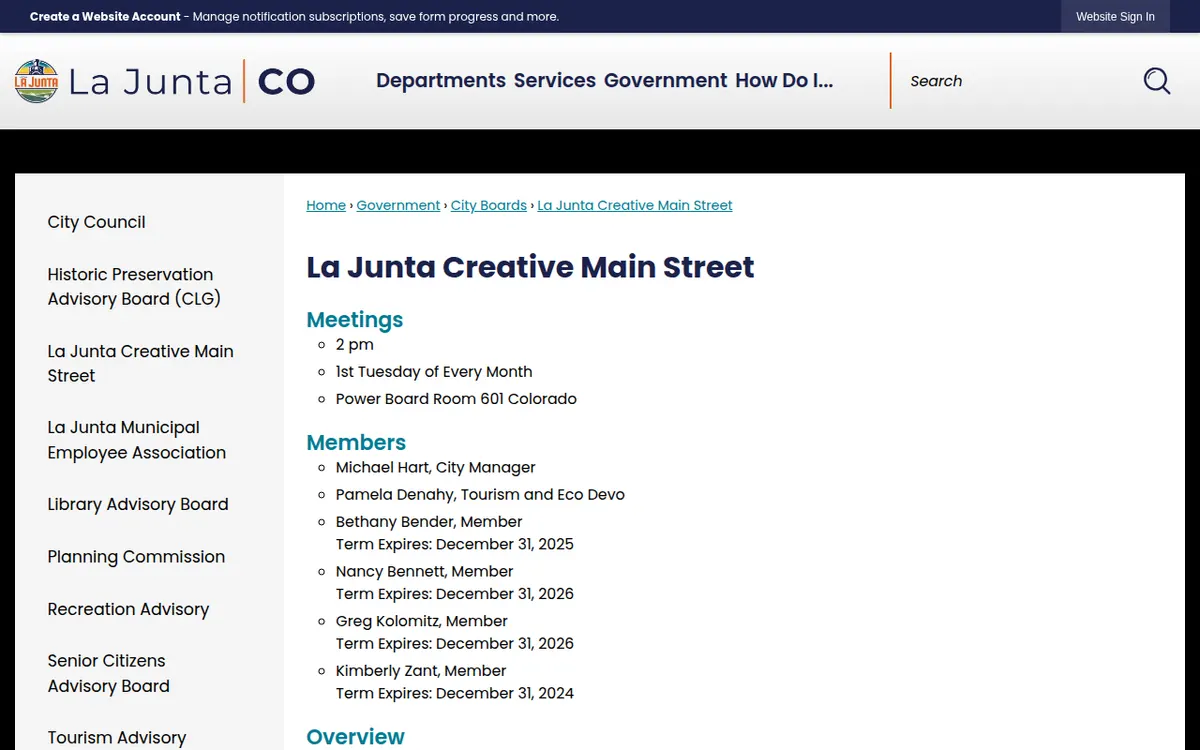Click 'Pamela Denahy, Tourism and Eco Devo'
This screenshot has height=750, width=1200.
pyautogui.click(x=480, y=495)
